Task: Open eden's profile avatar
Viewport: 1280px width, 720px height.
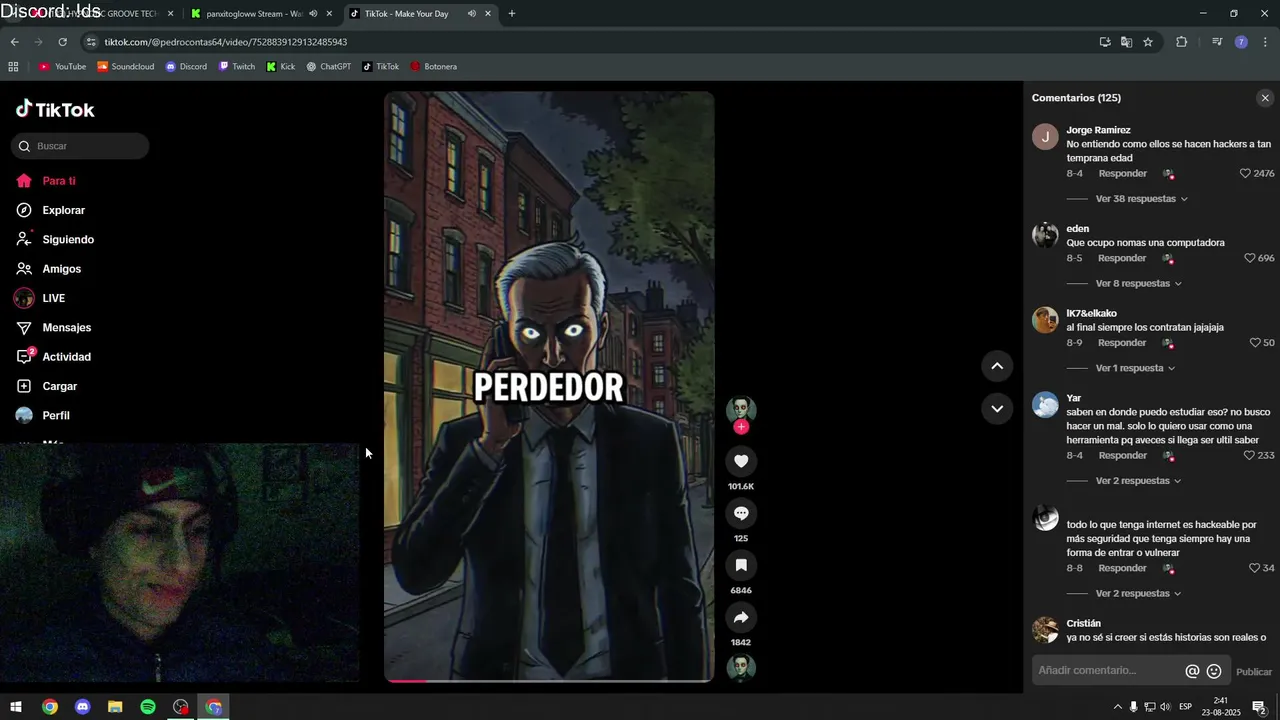Action: tap(1045, 235)
